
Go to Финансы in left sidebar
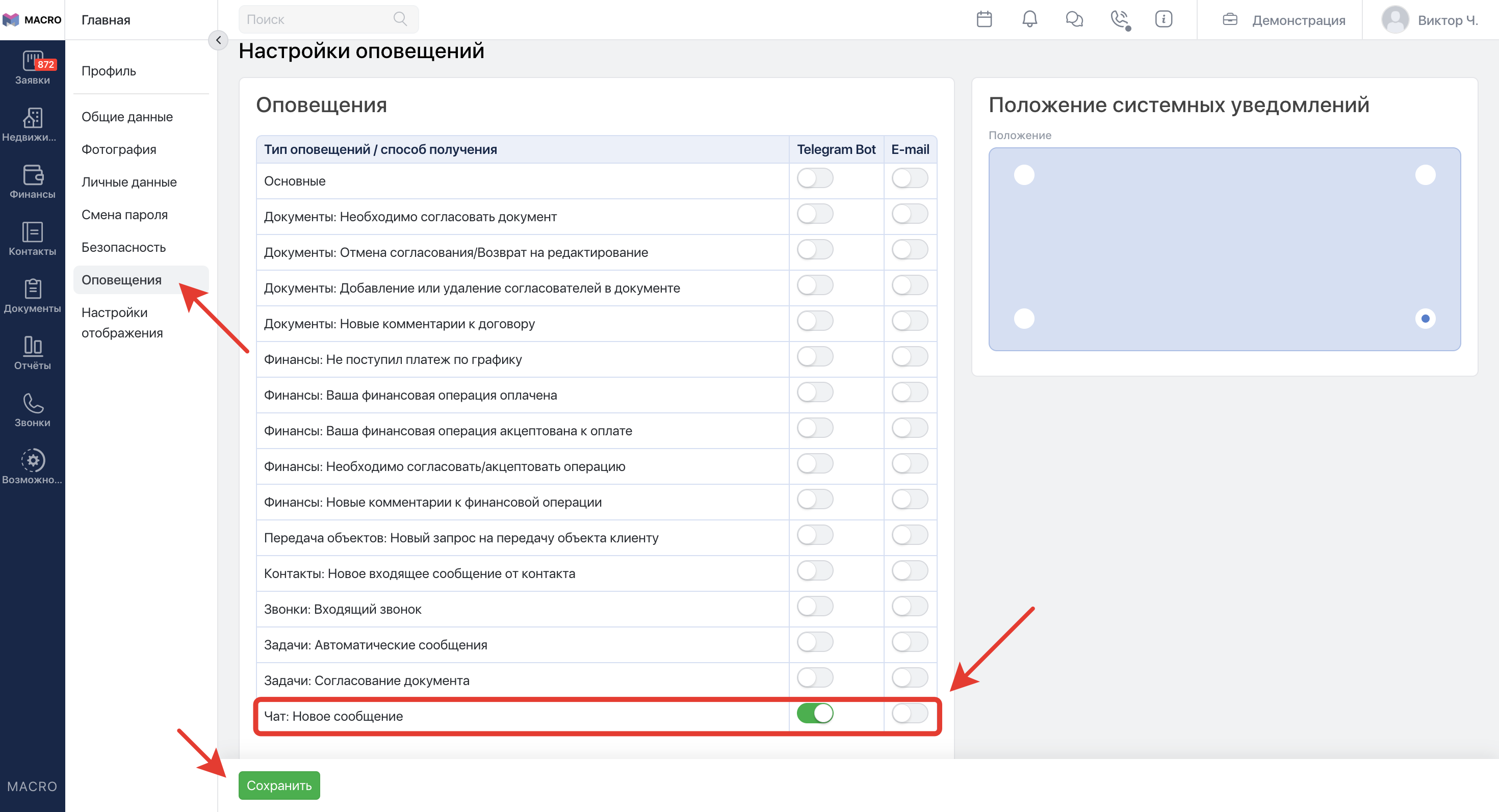[33, 182]
